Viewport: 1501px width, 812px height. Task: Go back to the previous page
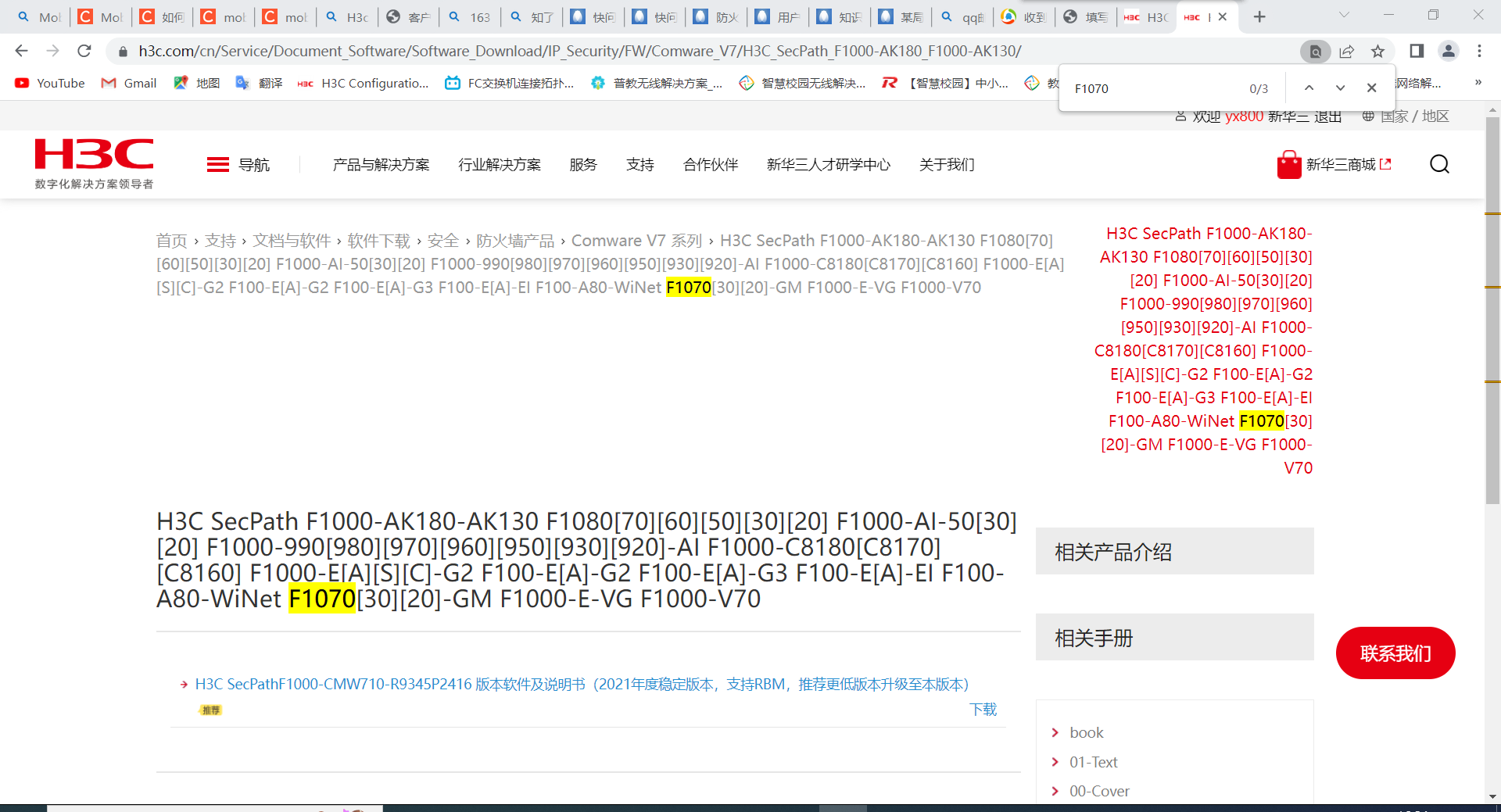(x=21, y=51)
